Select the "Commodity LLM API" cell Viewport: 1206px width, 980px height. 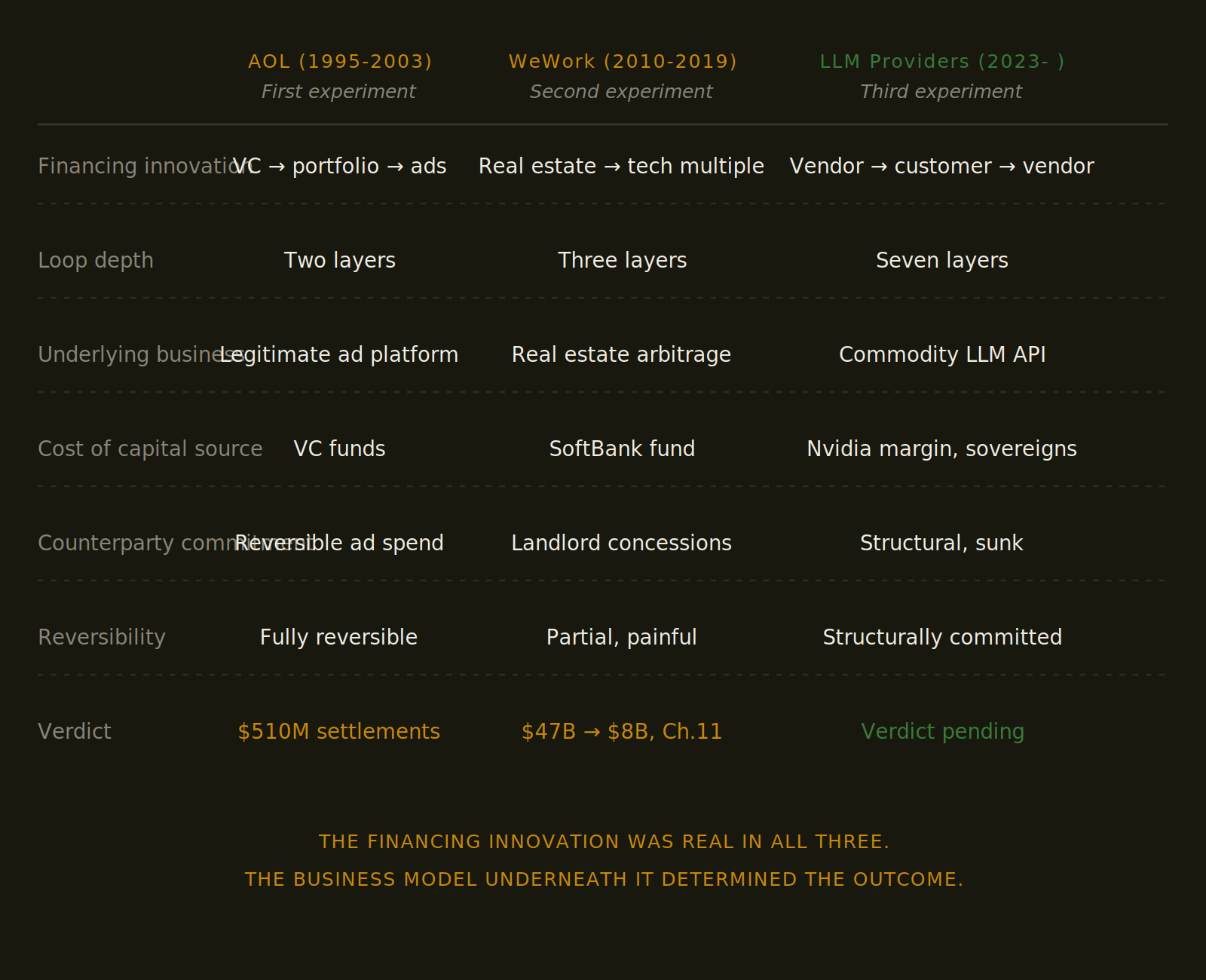pyautogui.click(x=942, y=354)
